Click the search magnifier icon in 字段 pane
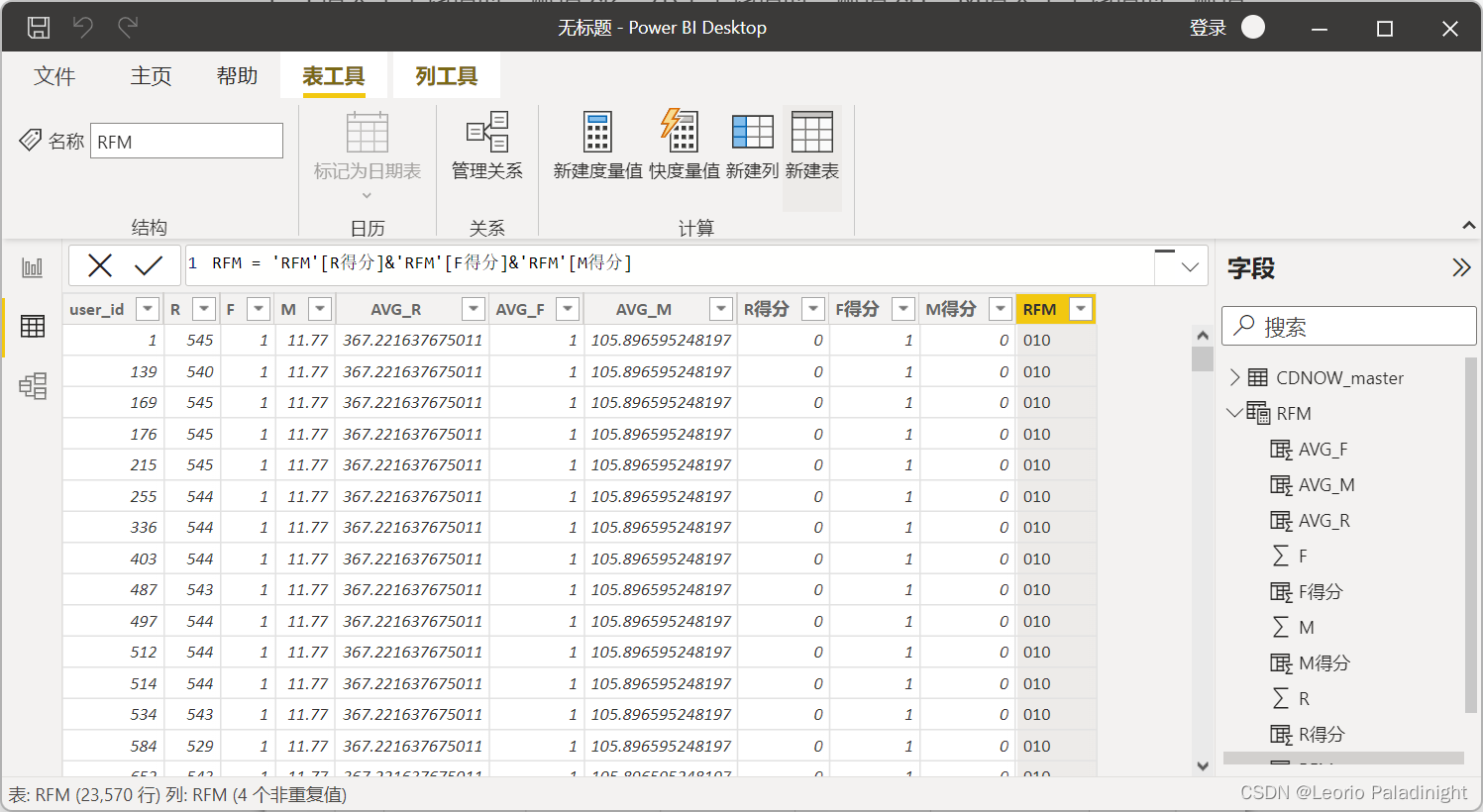 pos(1244,326)
